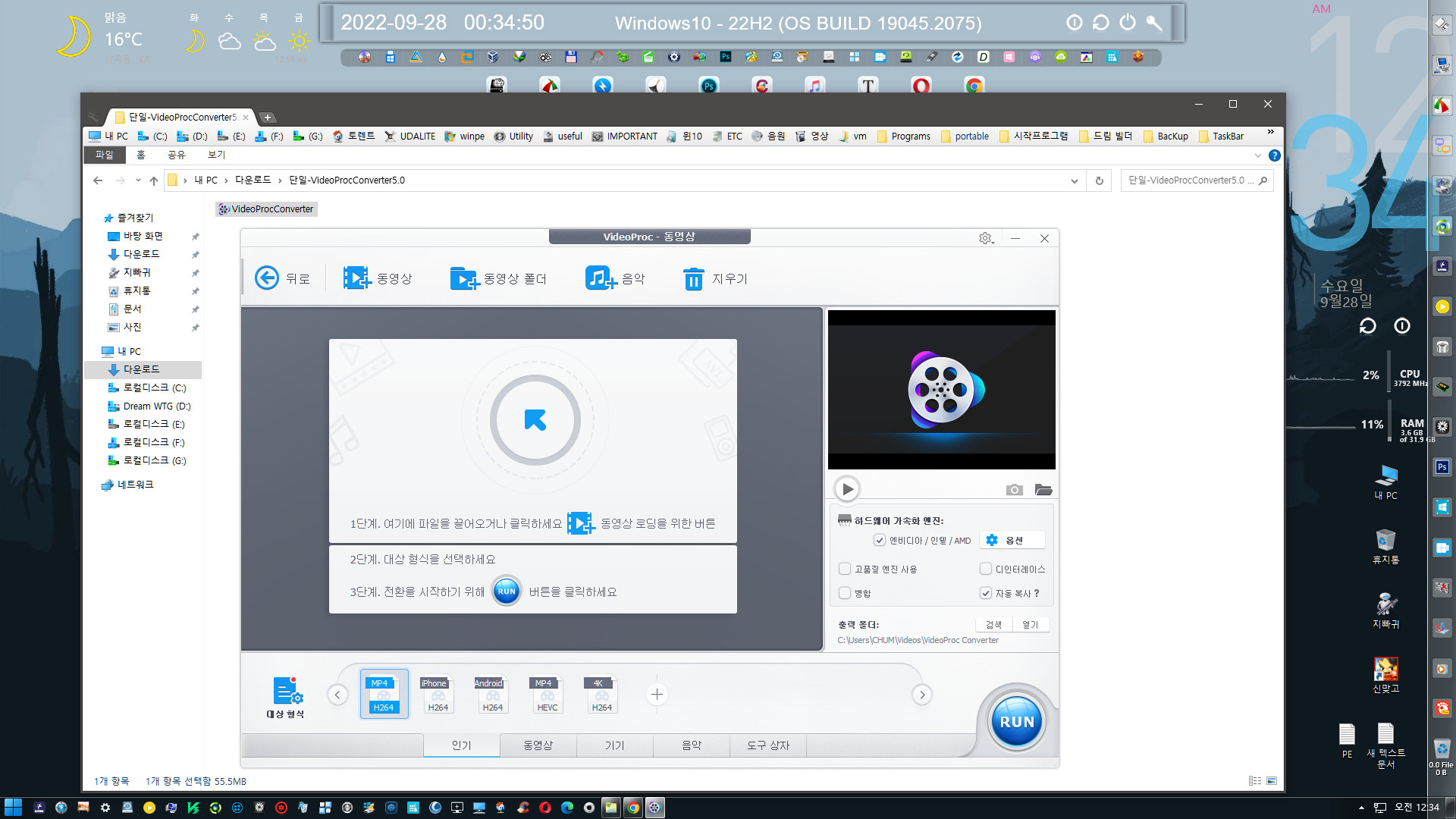Open the 공유 ribbon tab in Explorer
The width and height of the screenshot is (1456, 819).
point(176,155)
